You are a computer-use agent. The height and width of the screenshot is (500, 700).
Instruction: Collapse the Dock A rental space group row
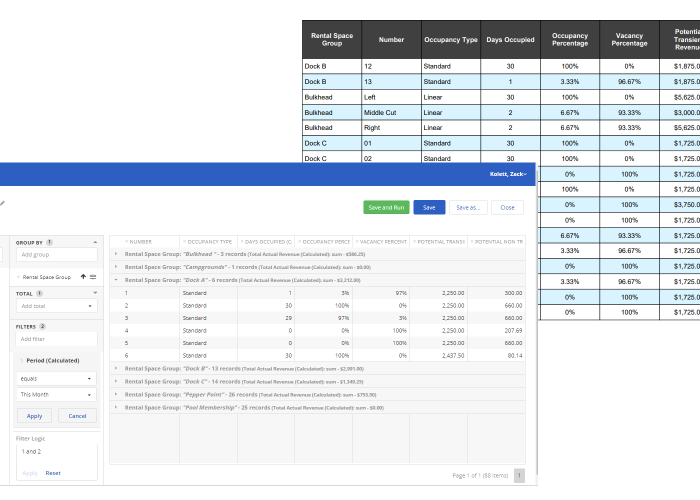point(116,280)
